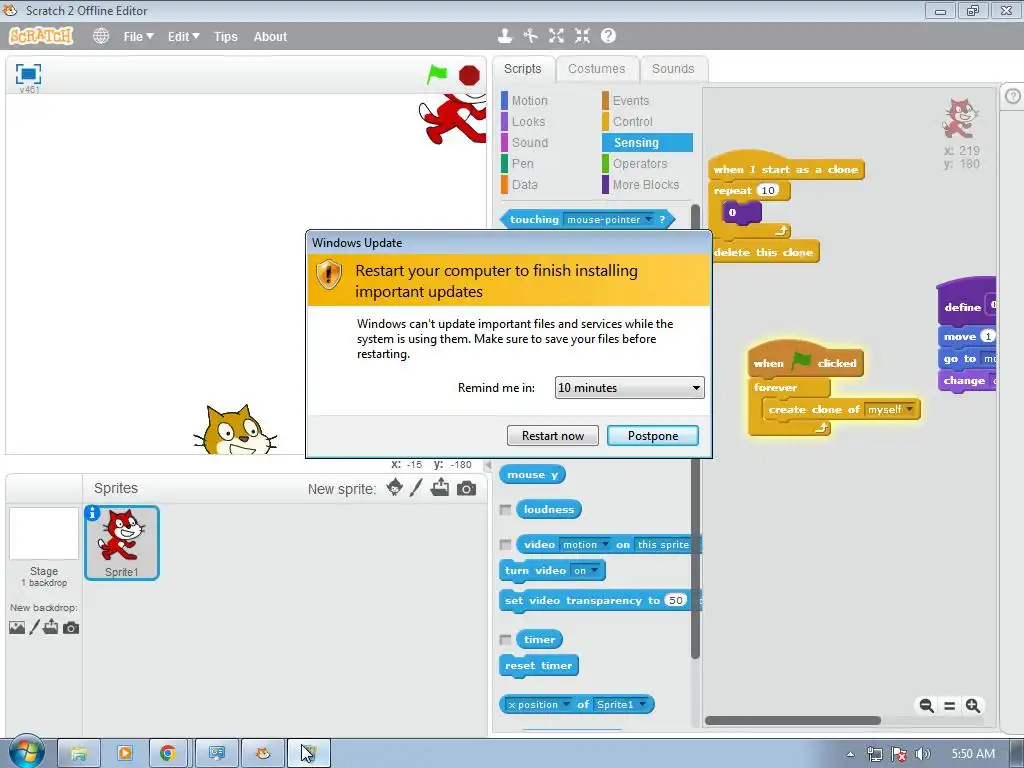
Task: Reset scripts area zoom level
Action: click(x=950, y=705)
